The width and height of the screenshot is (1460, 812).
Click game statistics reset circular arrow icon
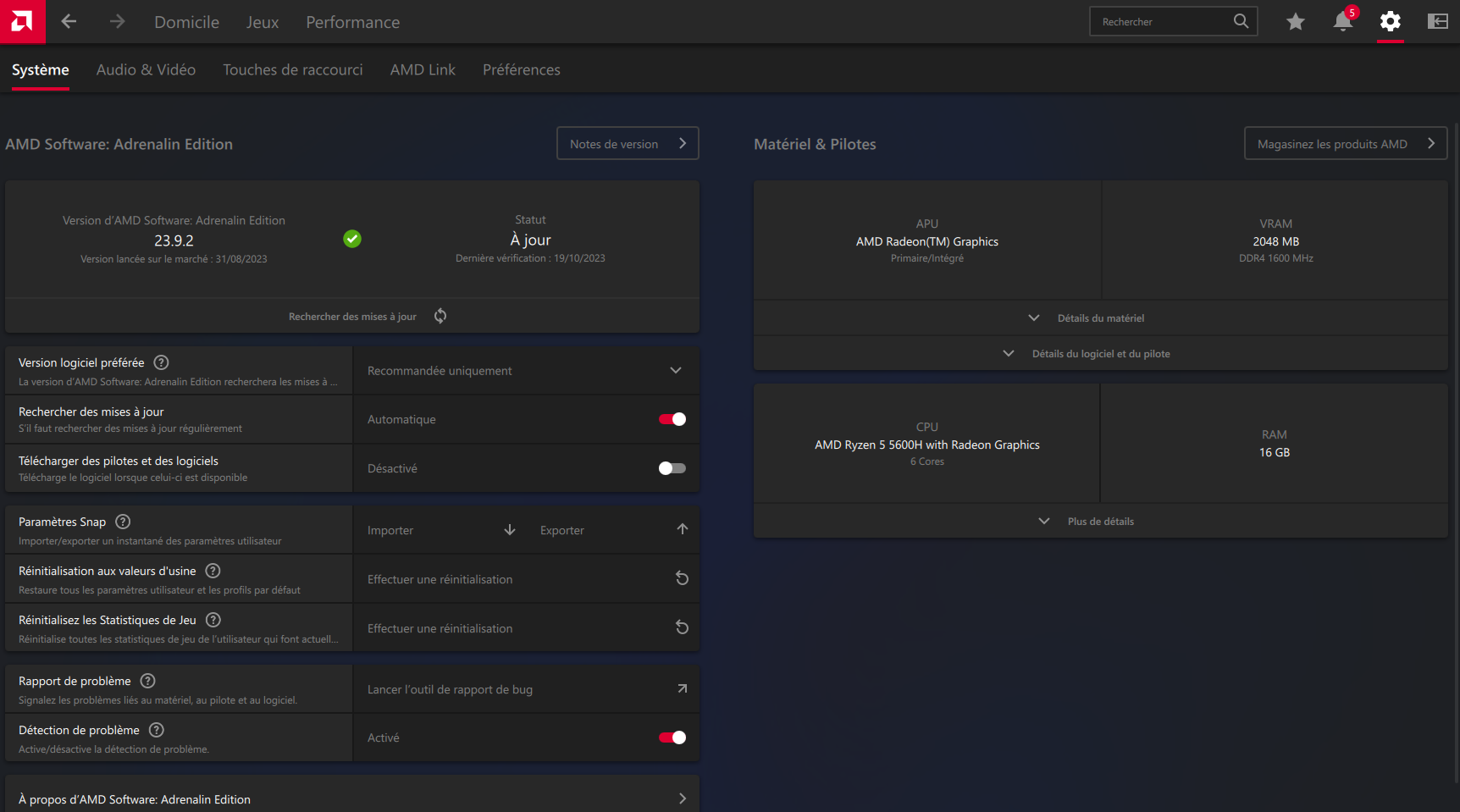tap(682, 627)
